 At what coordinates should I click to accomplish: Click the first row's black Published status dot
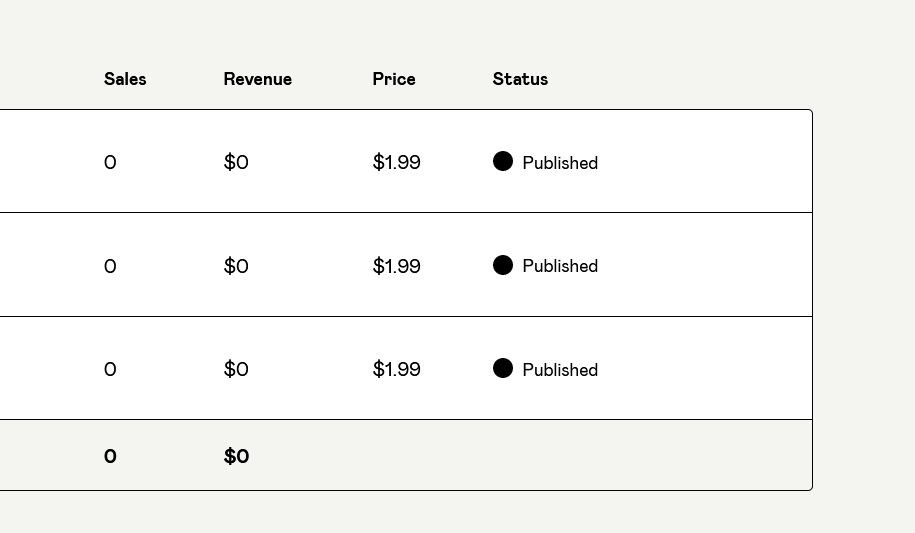click(x=502, y=161)
